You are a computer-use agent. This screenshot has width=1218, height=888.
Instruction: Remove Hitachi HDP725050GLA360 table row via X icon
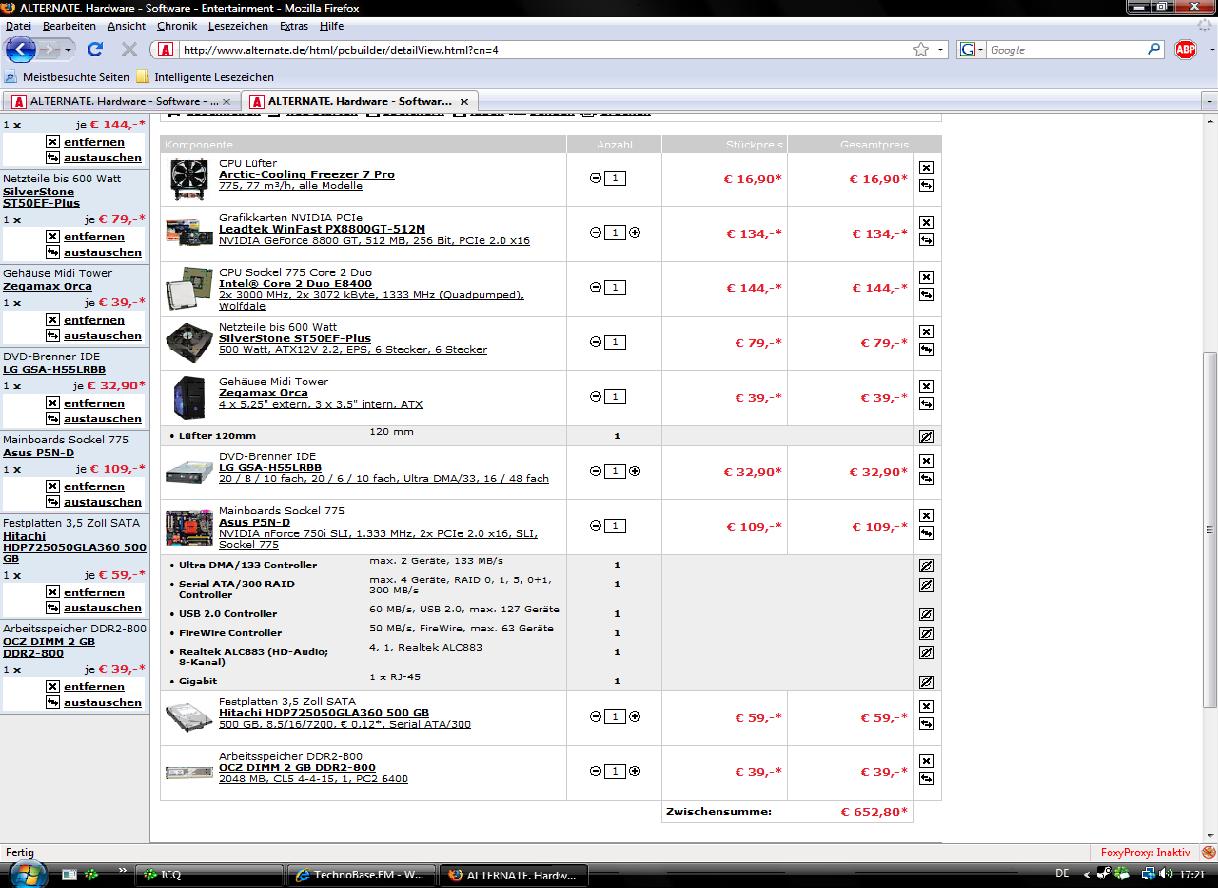point(926,707)
